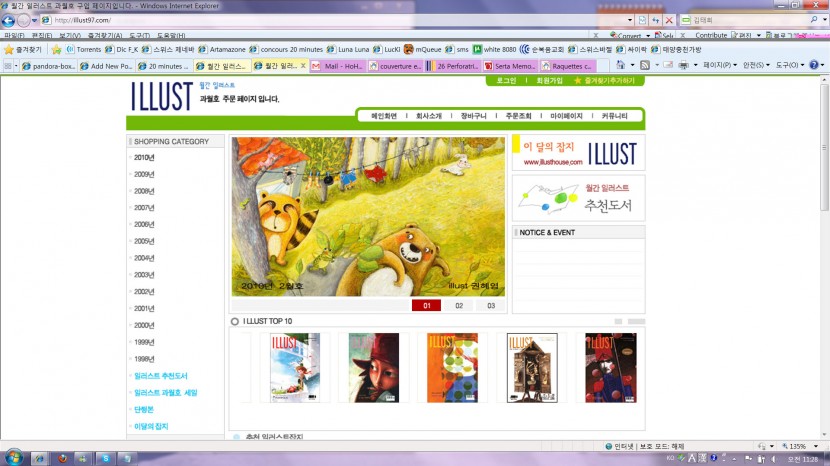The width and height of the screenshot is (830, 466).
Task: Click the 추천도서 recommended books banner
Action: [x=579, y=198]
